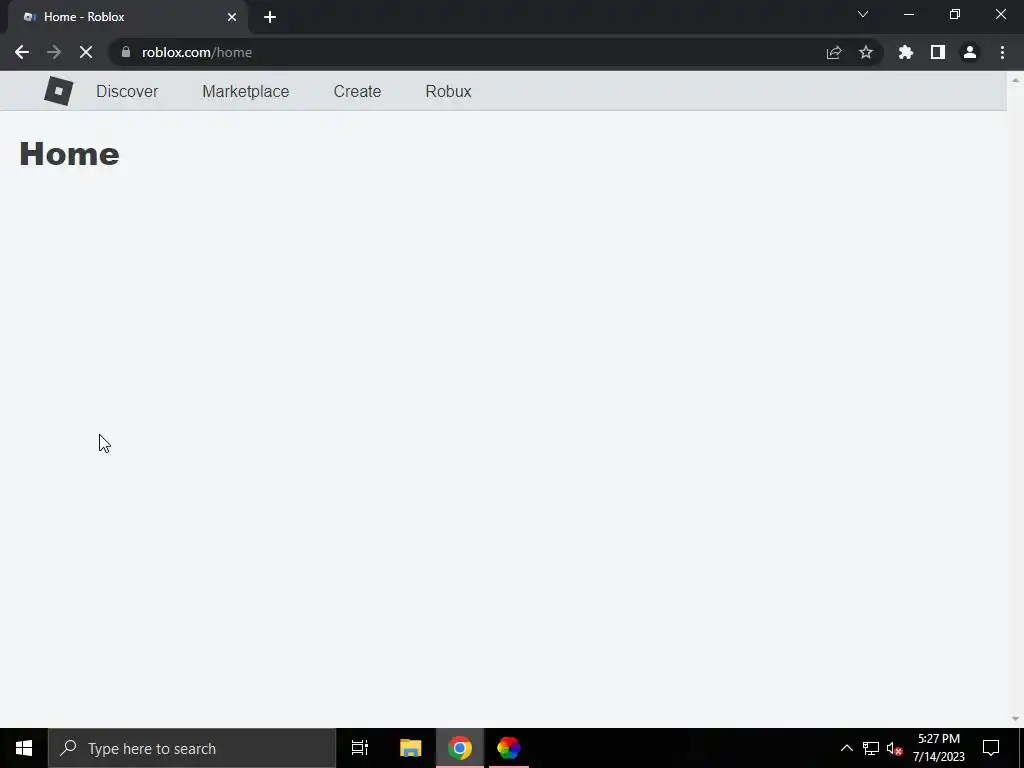This screenshot has width=1024, height=768.
Task: Close the Home - Roblox tab
Action: (232, 17)
